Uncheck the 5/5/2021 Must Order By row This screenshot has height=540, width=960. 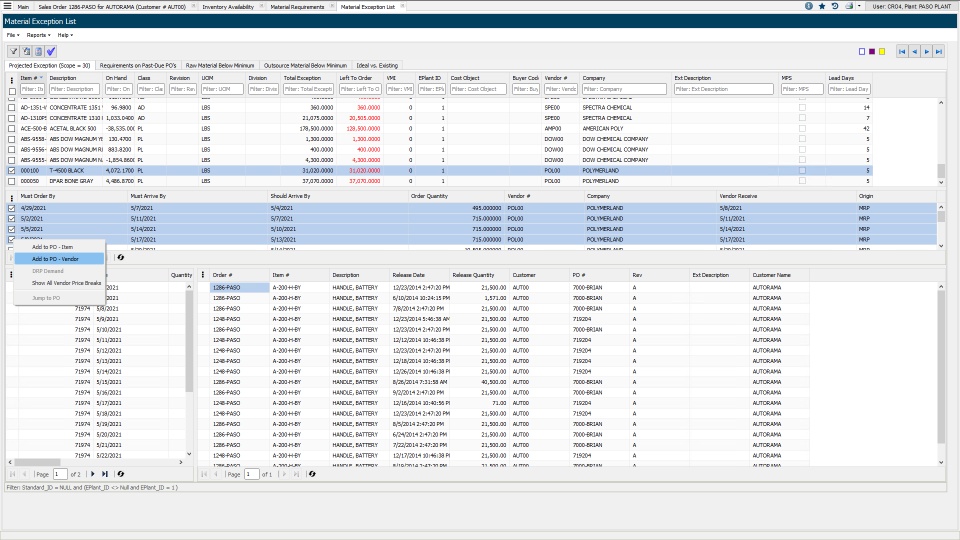(12, 229)
